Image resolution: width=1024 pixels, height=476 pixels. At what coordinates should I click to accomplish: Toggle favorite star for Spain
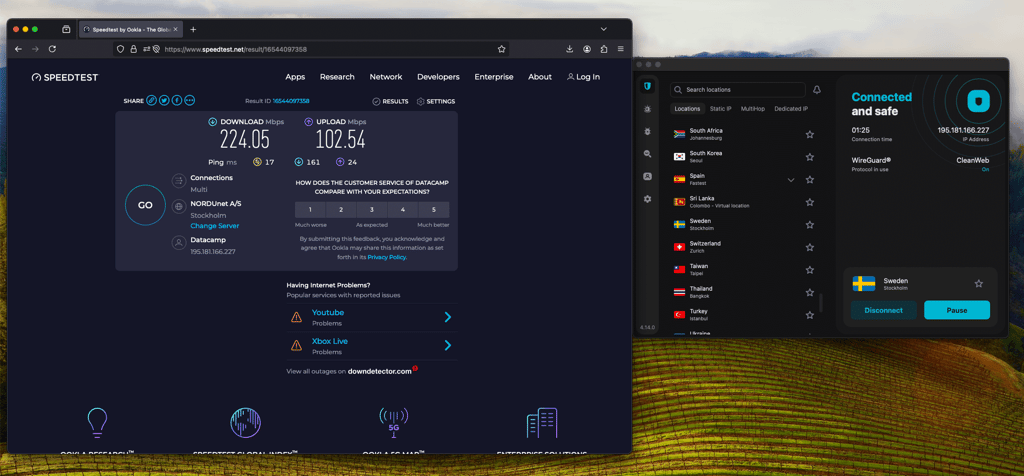click(810, 180)
